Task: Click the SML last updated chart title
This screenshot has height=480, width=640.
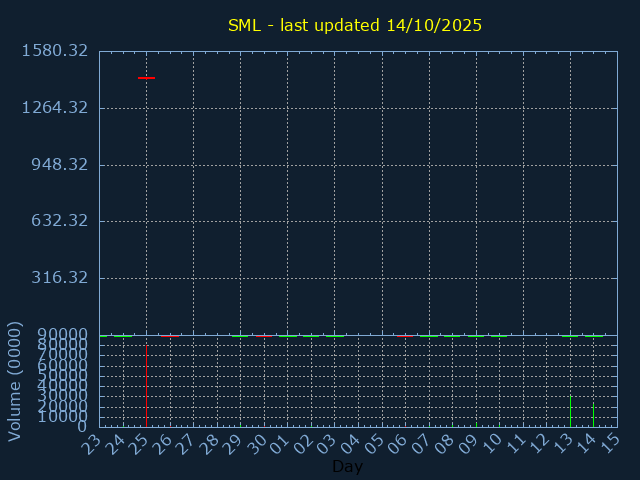Action: coord(355,25)
